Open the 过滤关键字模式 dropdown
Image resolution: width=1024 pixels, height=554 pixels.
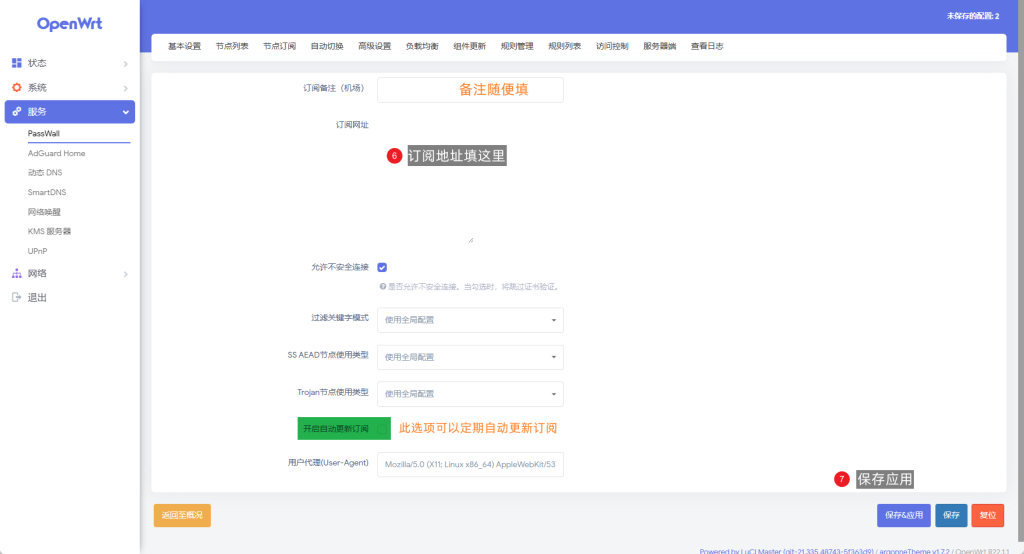click(470, 320)
